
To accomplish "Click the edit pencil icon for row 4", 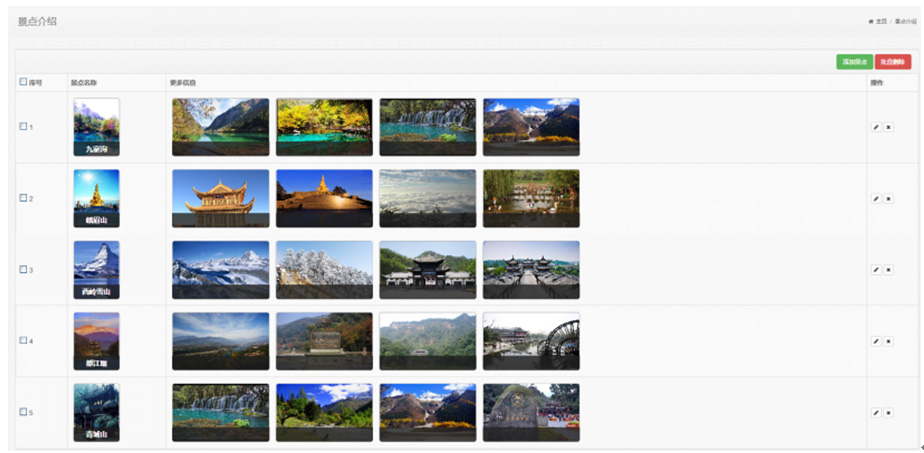I will pos(876,341).
